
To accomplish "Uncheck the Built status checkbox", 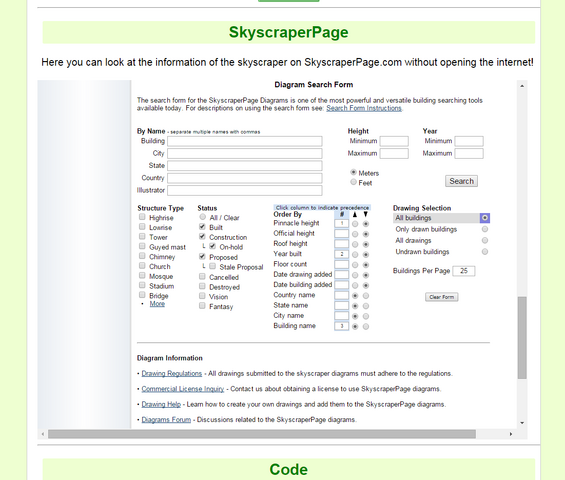I will tap(202, 227).
